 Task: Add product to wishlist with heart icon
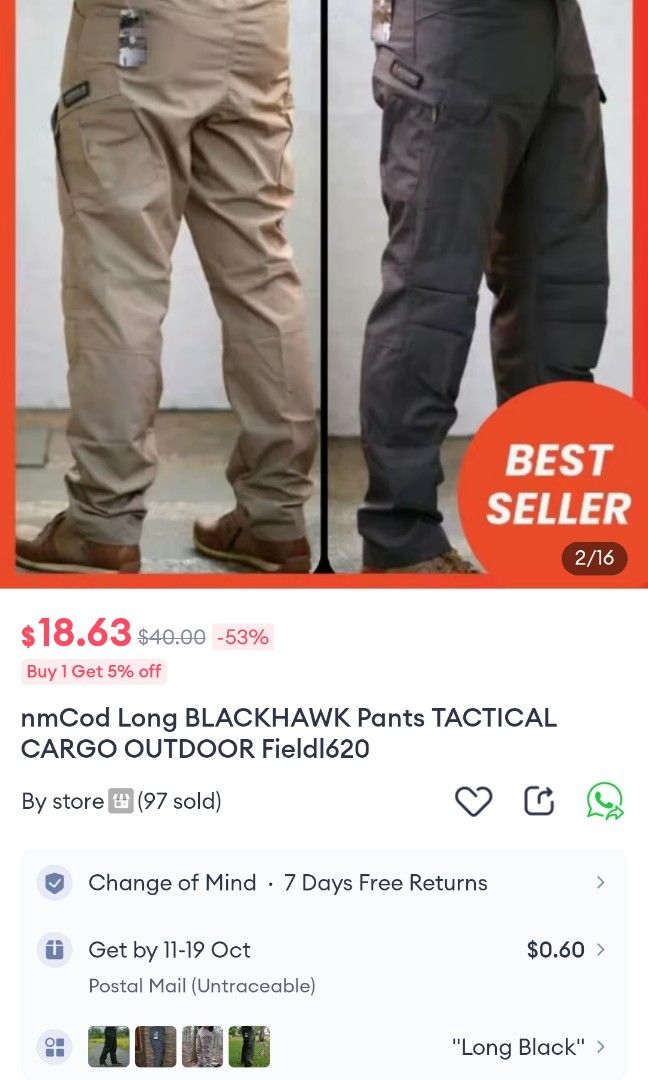tap(474, 801)
